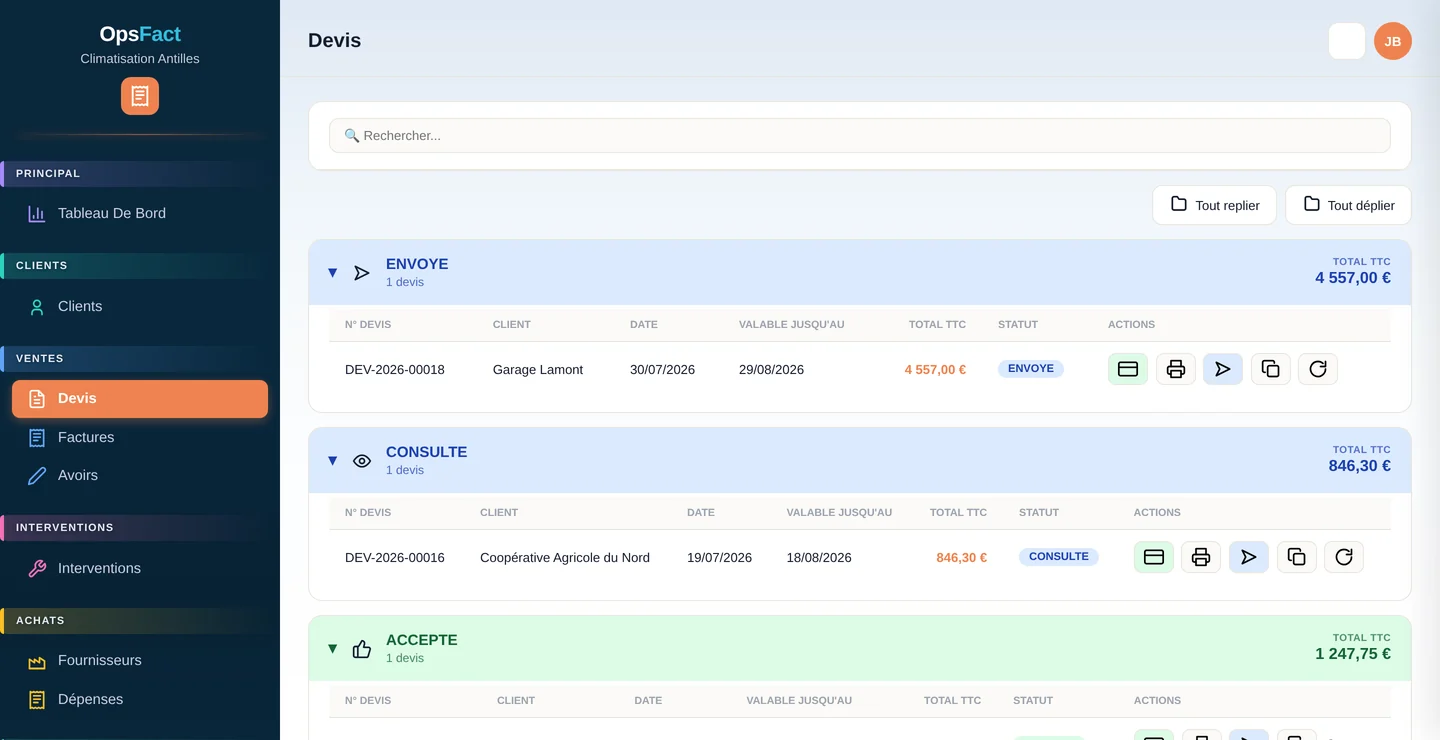Print quote DEV-2026-00016
The width and height of the screenshot is (1440, 740).
click(x=1201, y=557)
